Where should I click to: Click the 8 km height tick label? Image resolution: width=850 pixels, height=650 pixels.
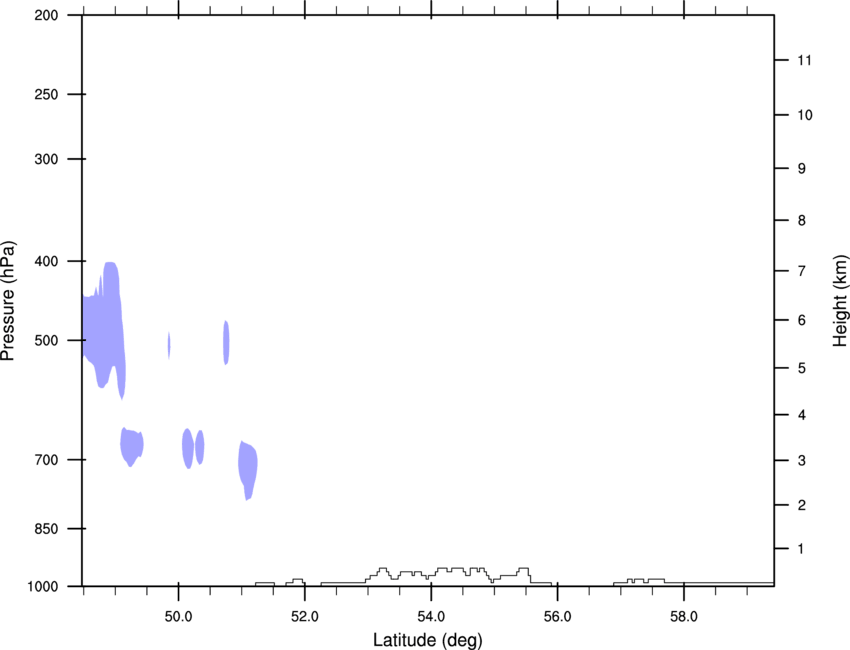click(x=801, y=221)
